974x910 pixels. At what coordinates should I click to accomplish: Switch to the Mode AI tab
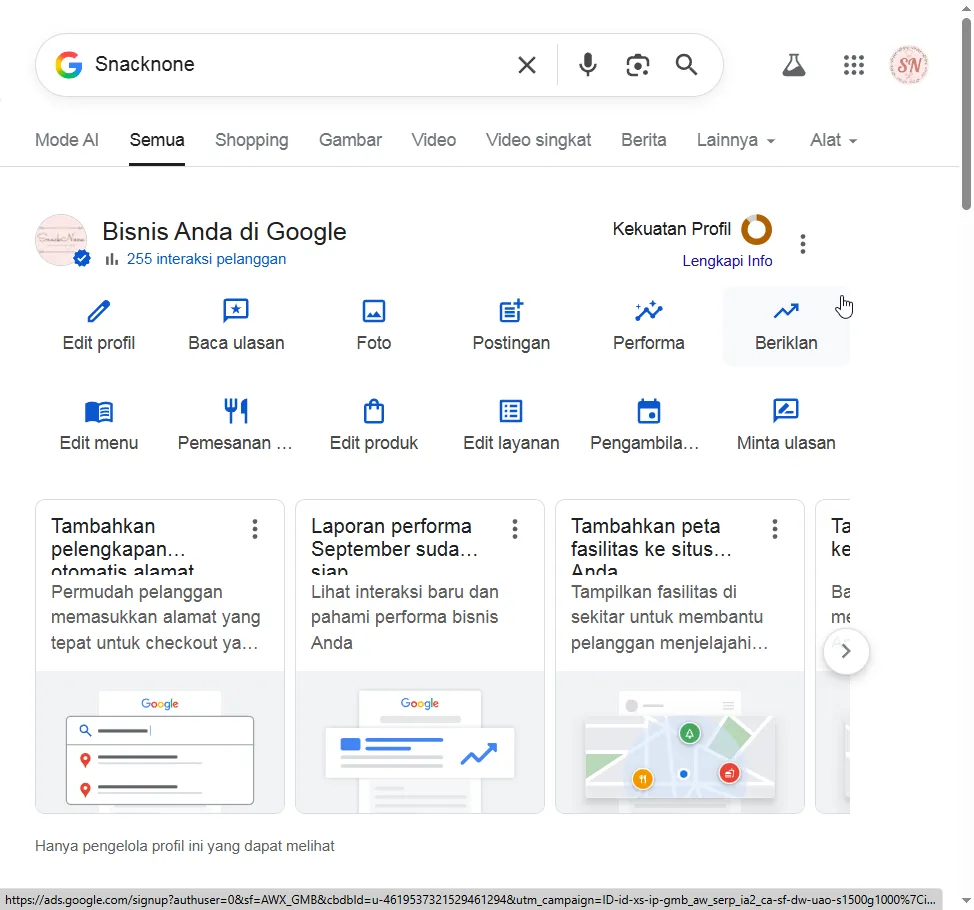pos(66,140)
